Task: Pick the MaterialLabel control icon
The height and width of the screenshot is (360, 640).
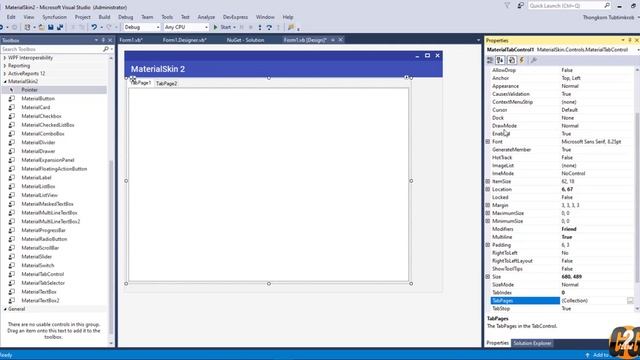Action: (x=12, y=178)
